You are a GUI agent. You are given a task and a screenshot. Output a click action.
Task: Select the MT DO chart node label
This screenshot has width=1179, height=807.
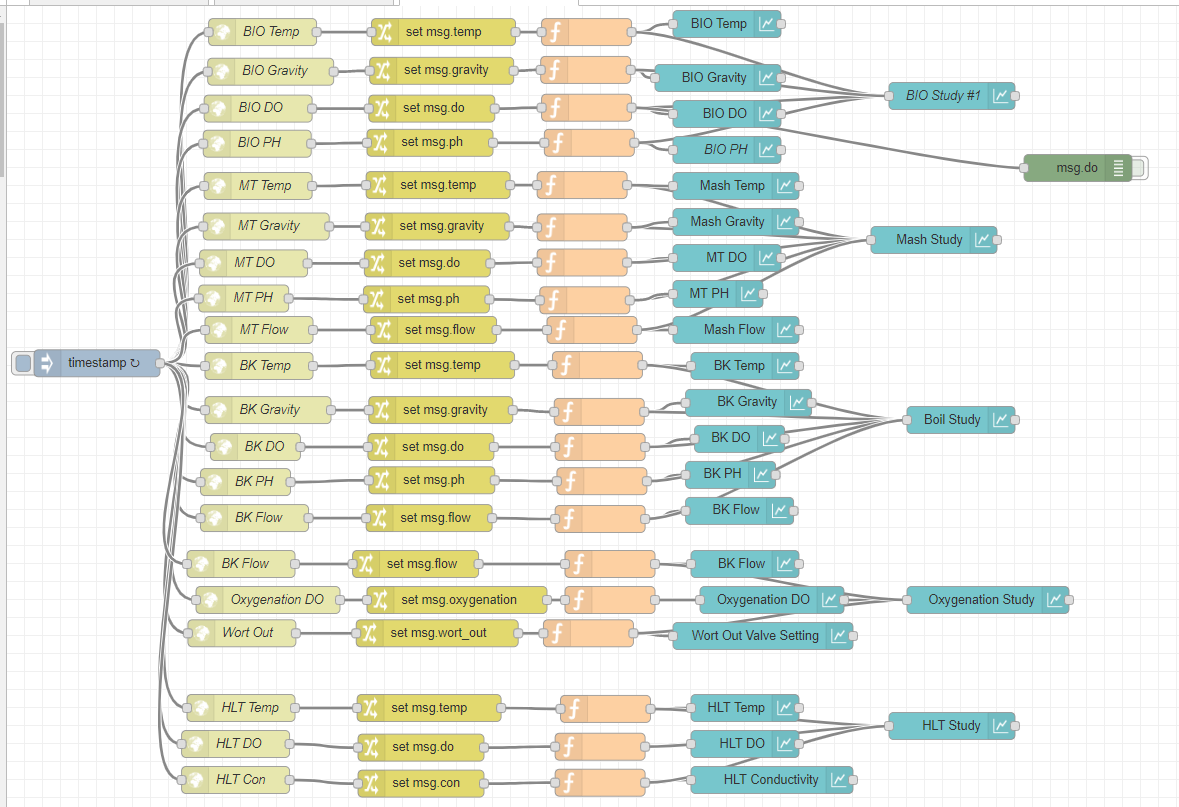(726, 257)
